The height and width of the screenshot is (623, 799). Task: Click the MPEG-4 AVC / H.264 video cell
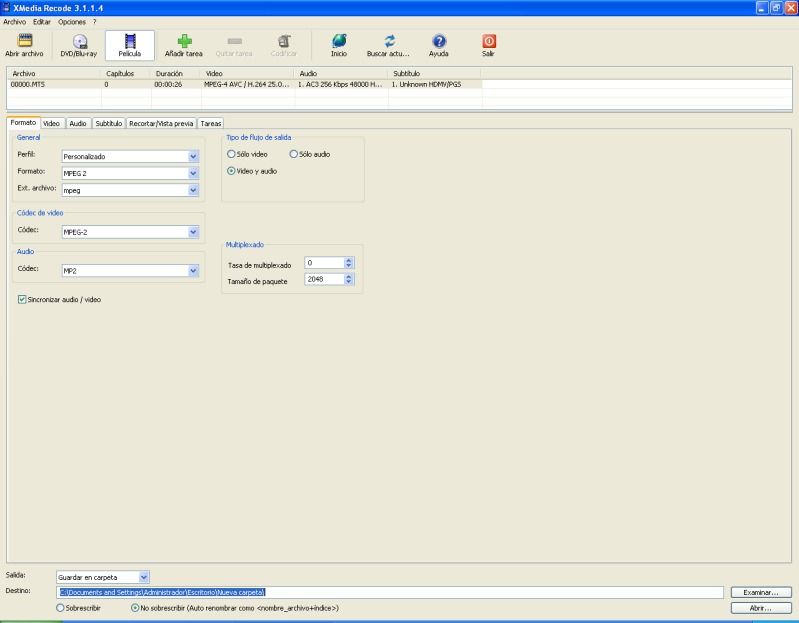(247, 85)
